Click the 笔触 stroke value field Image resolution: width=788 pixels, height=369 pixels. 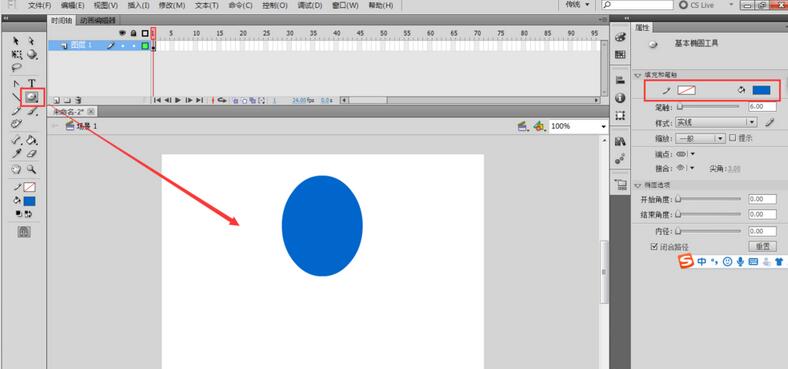762,107
